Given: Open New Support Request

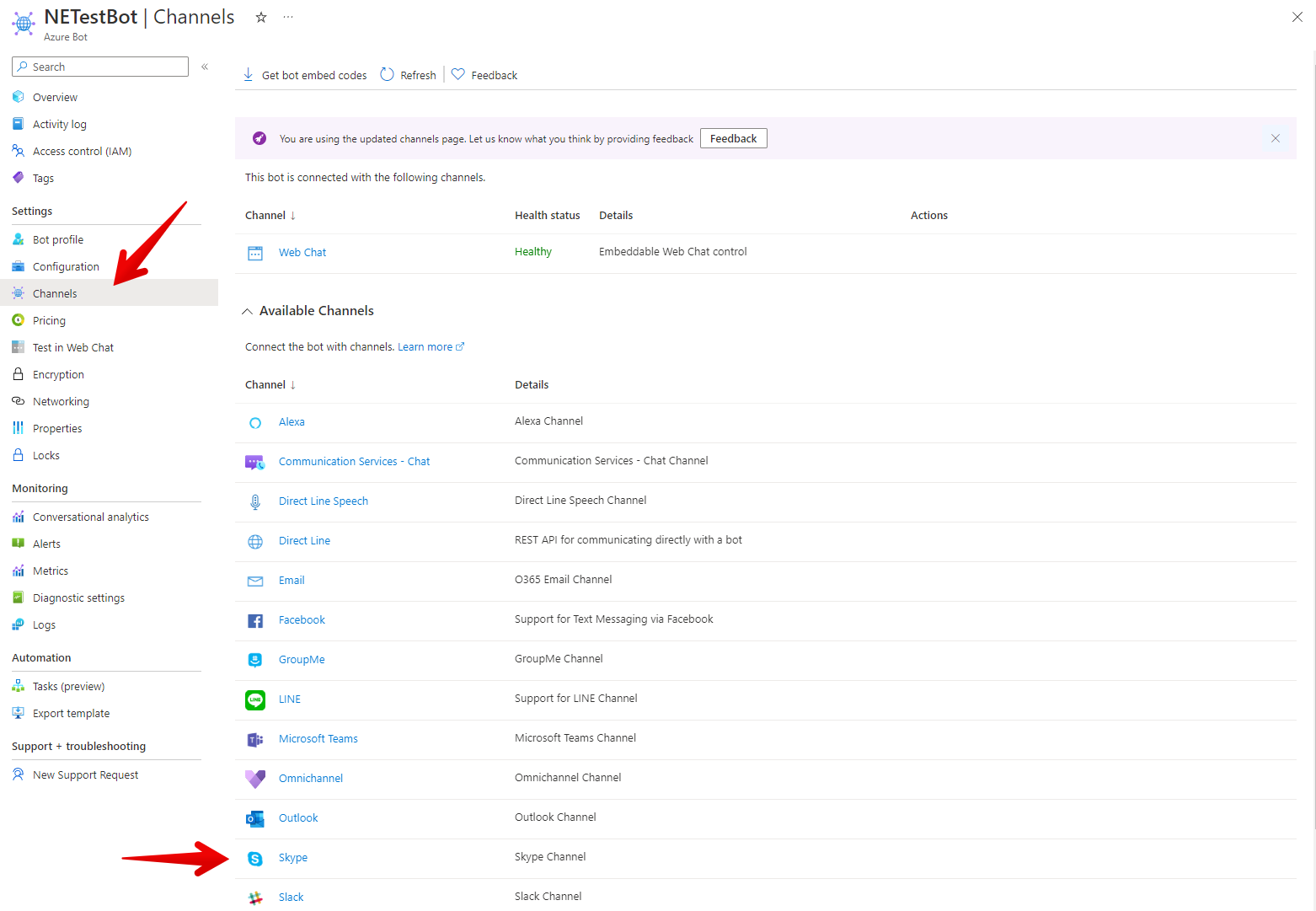Looking at the screenshot, I should [86, 775].
